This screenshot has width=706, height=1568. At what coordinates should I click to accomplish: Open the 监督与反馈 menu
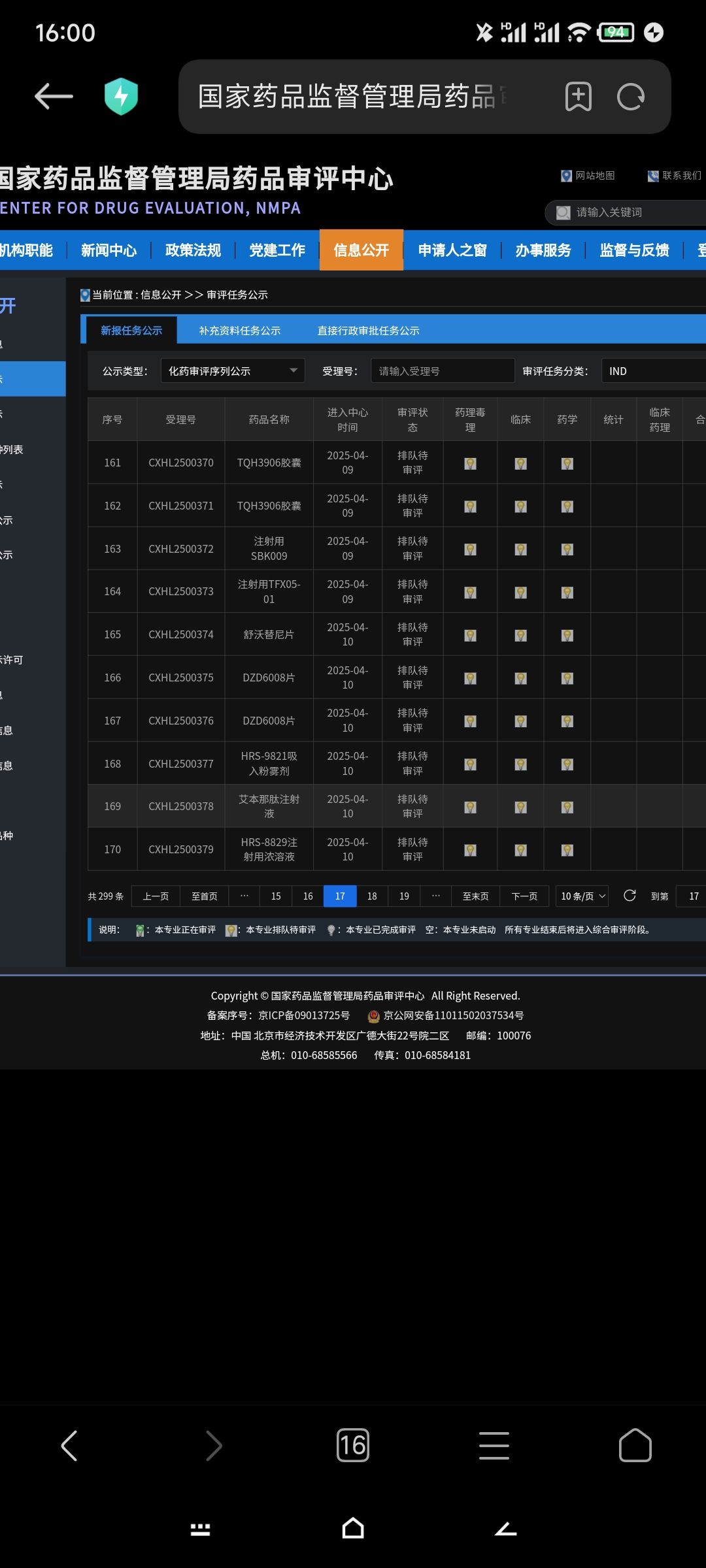[635, 250]
